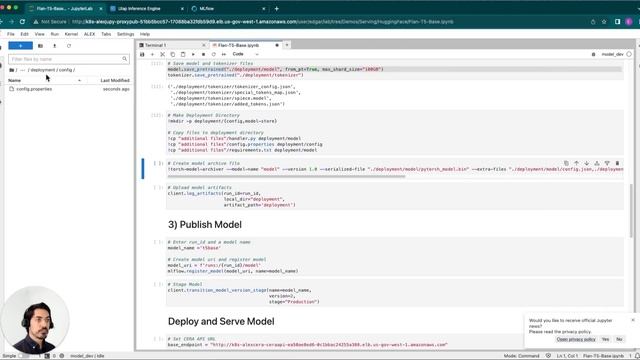This screenshot has height=360, width=640.
Task: Restart the kernel with the circular arrow icon
Action: [213, 54]
